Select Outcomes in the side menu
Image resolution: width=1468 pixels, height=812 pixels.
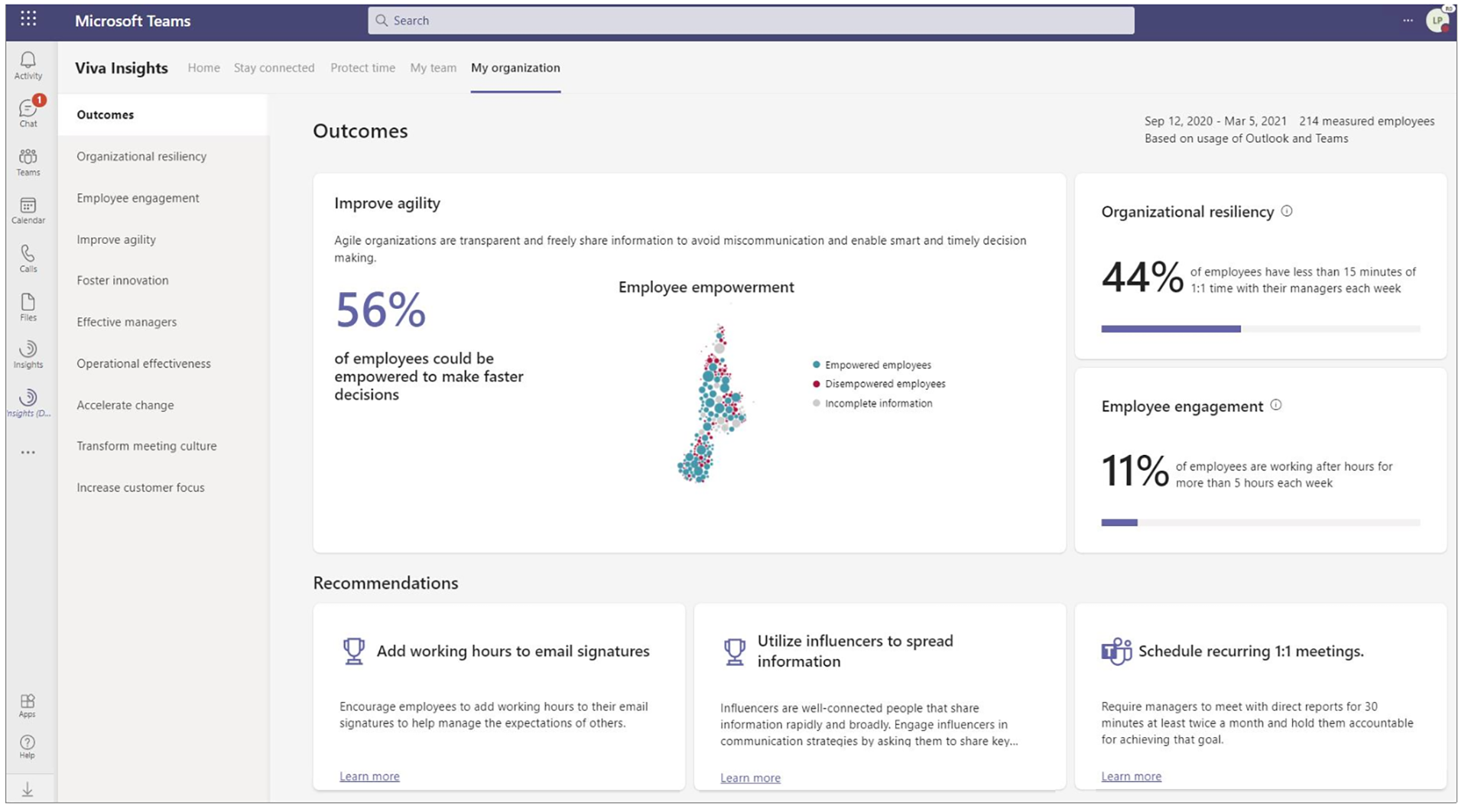163,115
